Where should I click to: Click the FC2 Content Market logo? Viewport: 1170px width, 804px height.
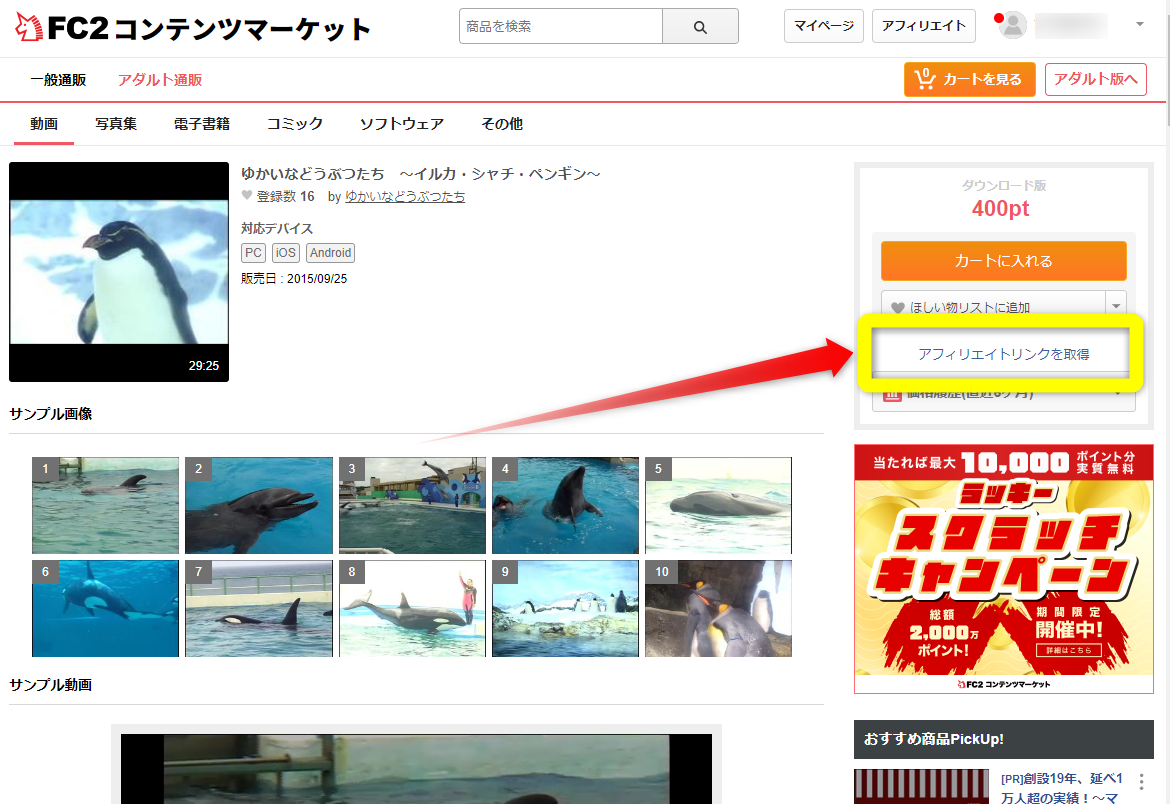[193, 28]
